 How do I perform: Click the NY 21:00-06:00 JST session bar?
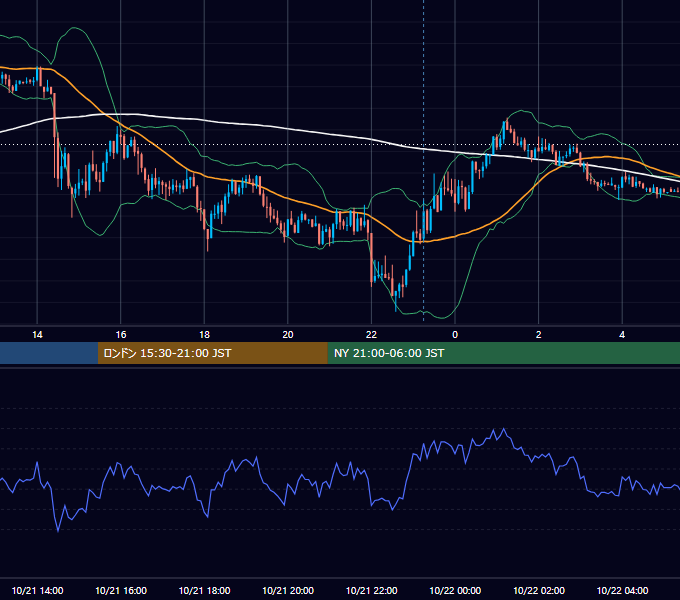[x=503, y=353]
